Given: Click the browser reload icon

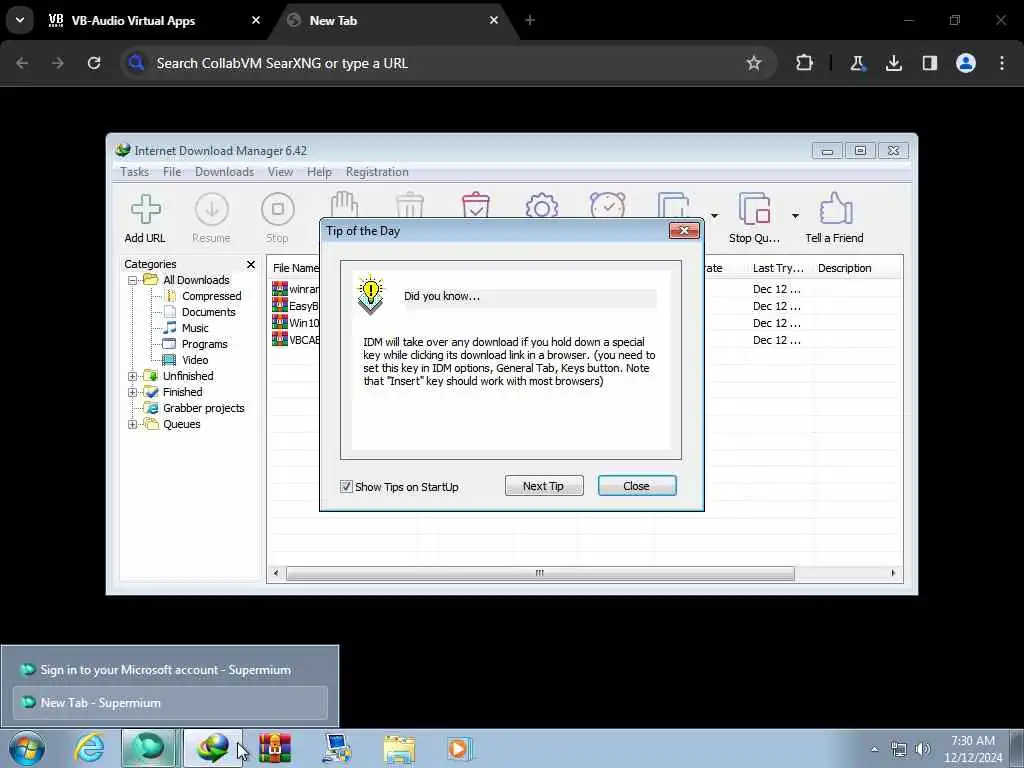Looking at the screenshot, I should (94, 63).
